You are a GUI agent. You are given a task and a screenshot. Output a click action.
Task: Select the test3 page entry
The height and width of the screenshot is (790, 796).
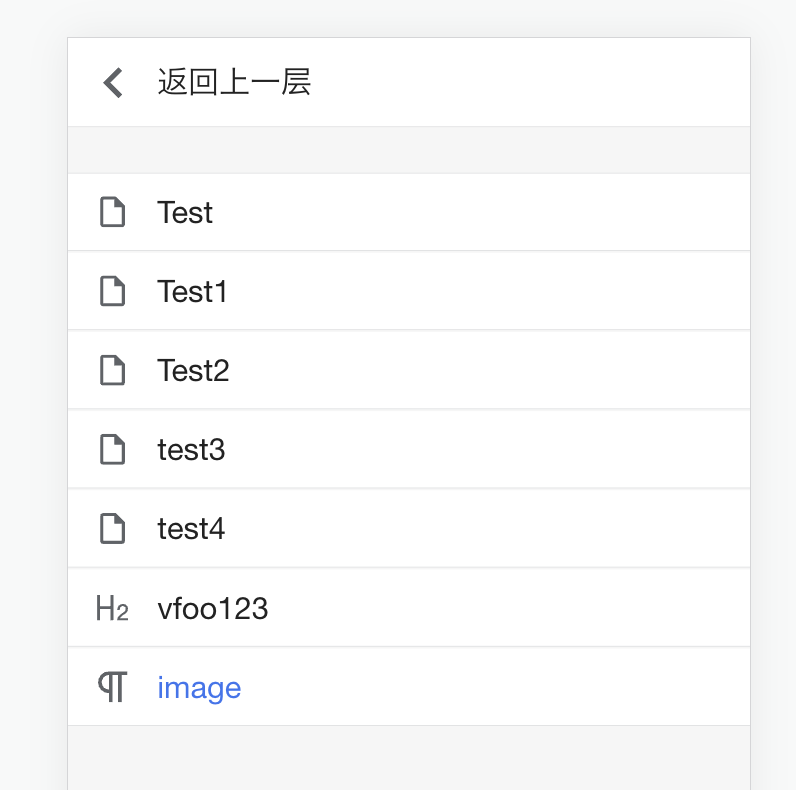click(191, 450)
